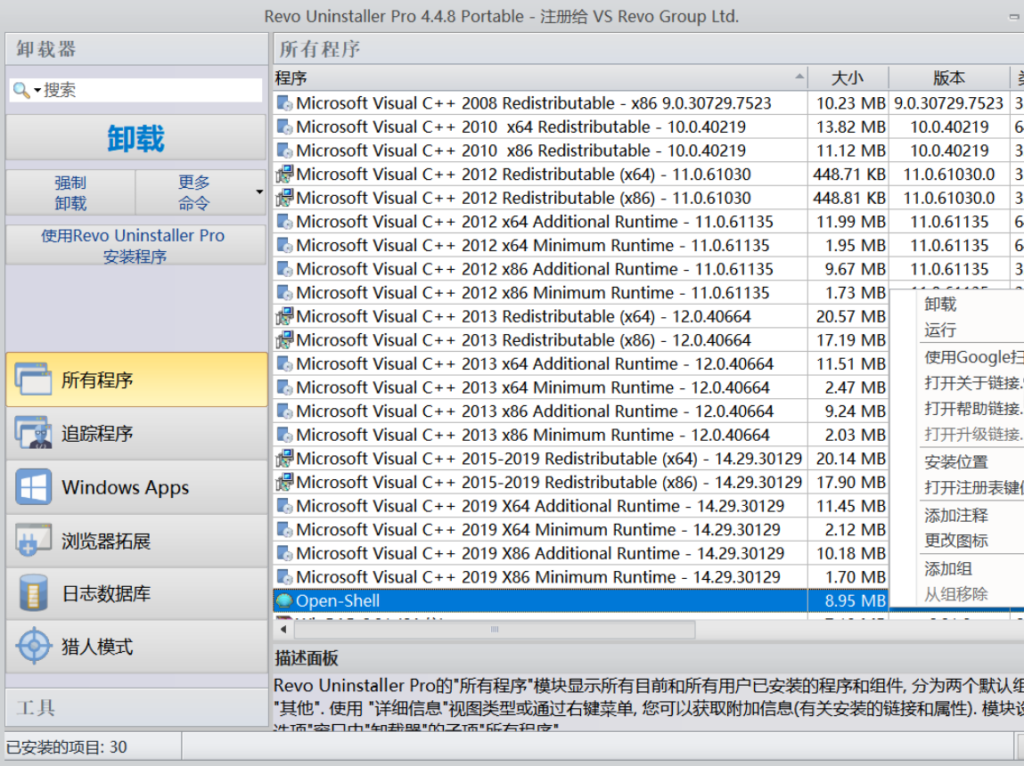This screenshot has width=1024, height=766.
Task: Choose 卸载 in the context menu
Action: (940, 304)
